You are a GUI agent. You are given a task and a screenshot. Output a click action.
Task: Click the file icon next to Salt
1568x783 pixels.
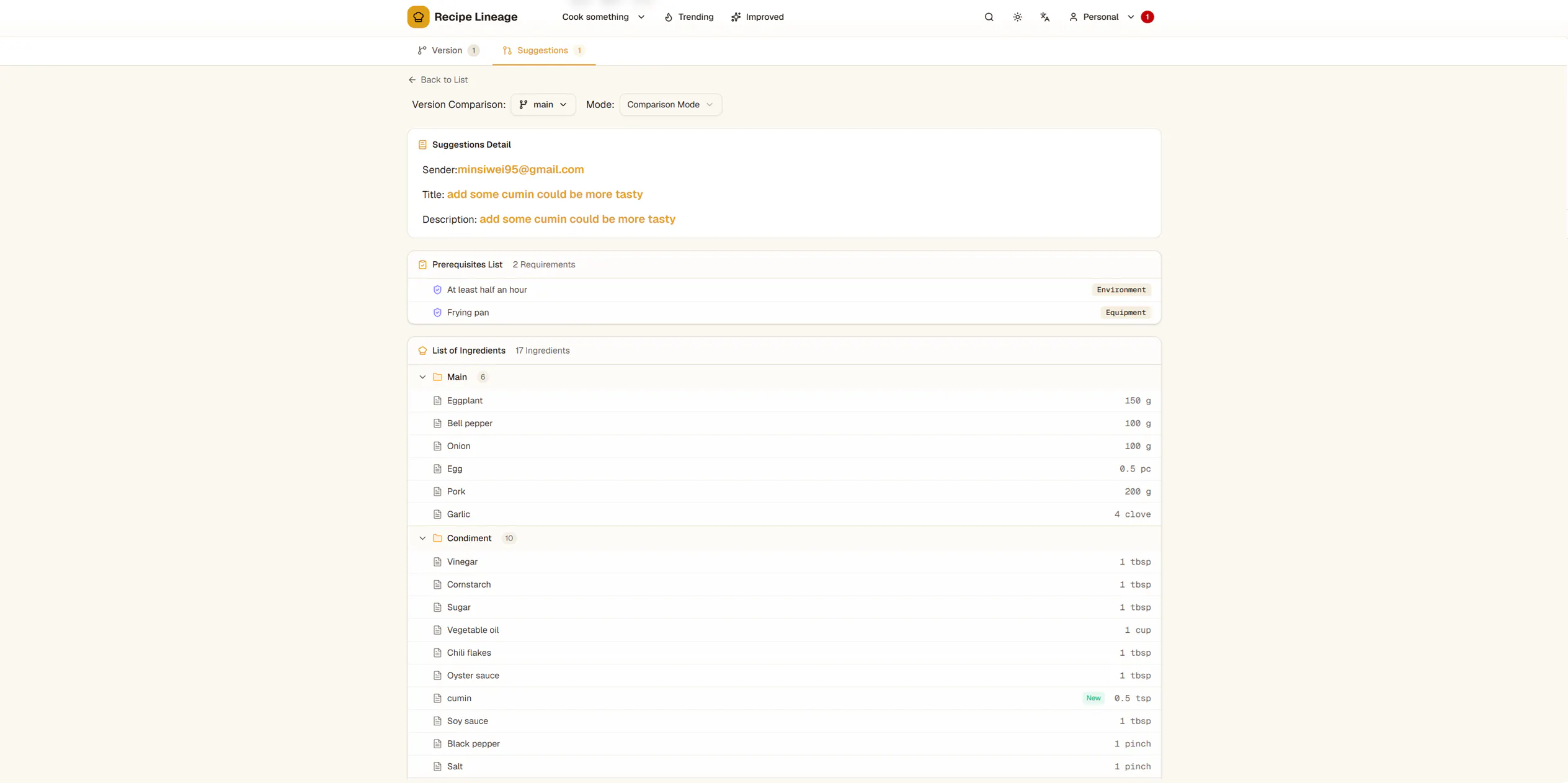pyautogui.click(x=437, y=767)
